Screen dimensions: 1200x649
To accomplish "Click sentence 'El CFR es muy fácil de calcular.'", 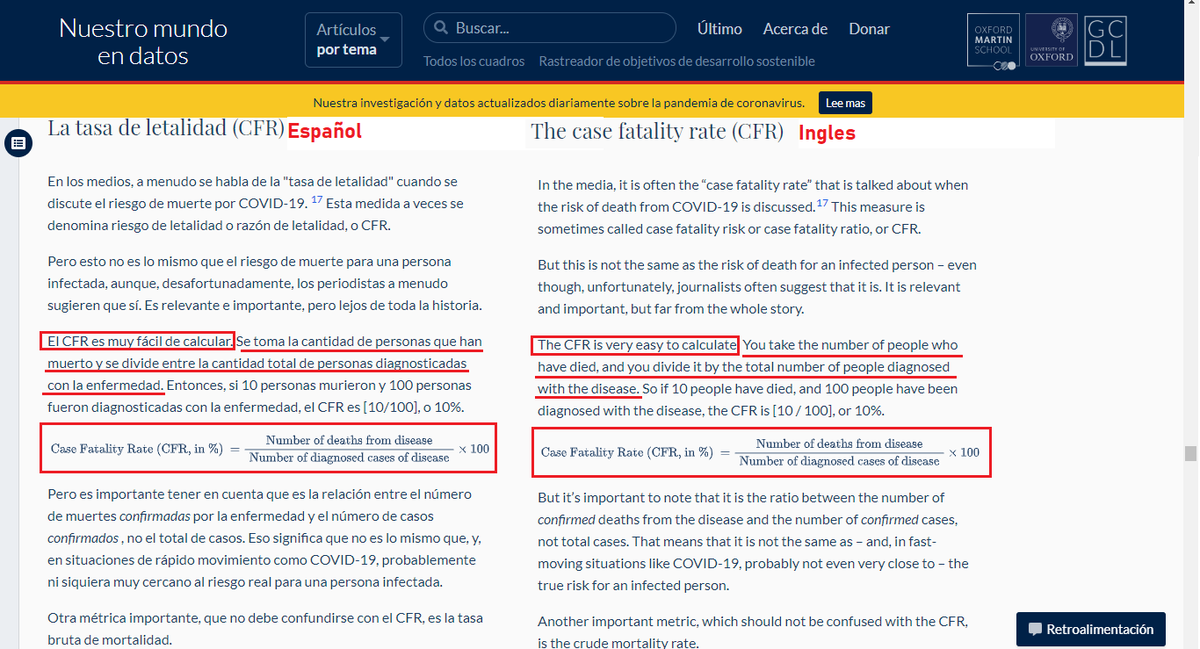I will (139, 341).
